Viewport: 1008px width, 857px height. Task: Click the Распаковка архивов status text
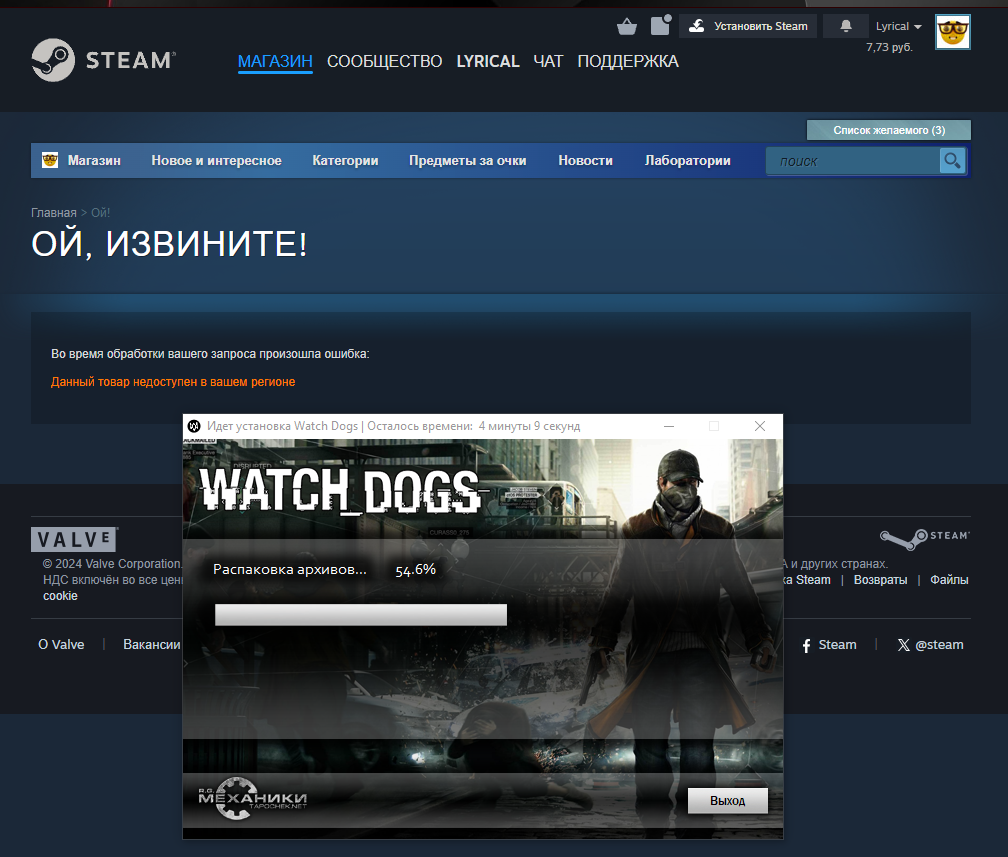coord(290,570)
